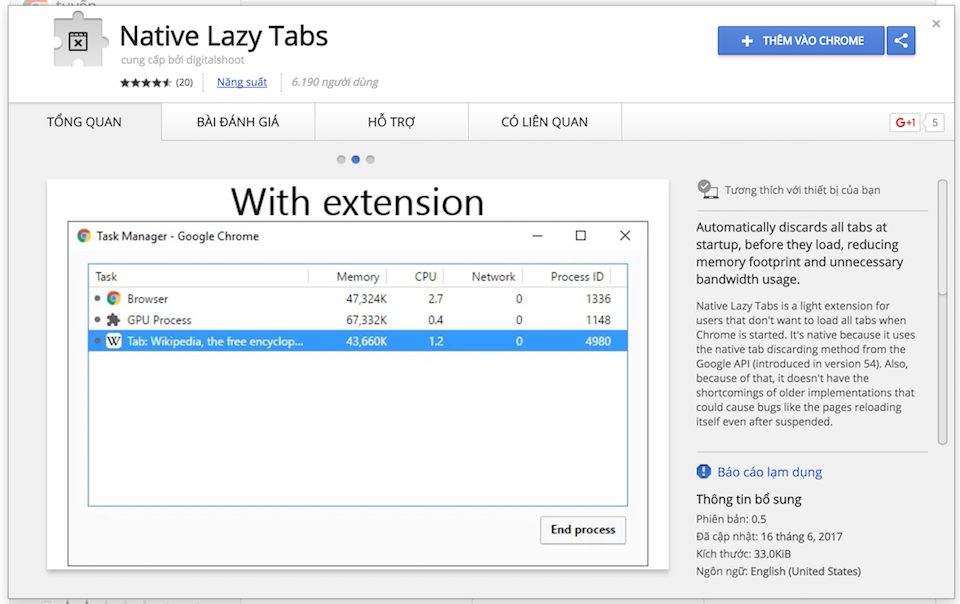
Task: Add extension with THÊM VÀO CHROME button
Action: pos(801,41)
